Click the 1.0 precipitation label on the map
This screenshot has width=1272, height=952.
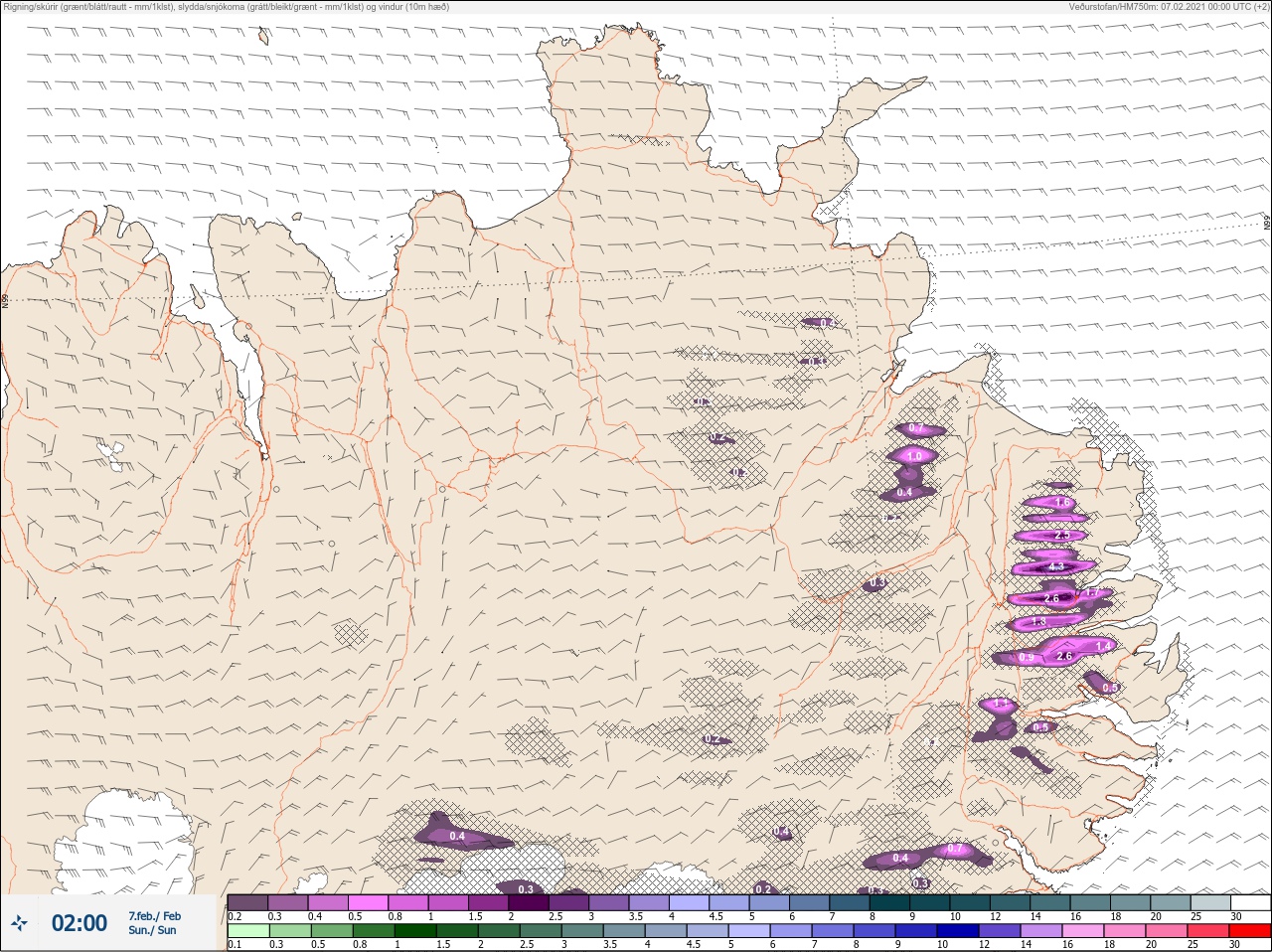[915, 456]
